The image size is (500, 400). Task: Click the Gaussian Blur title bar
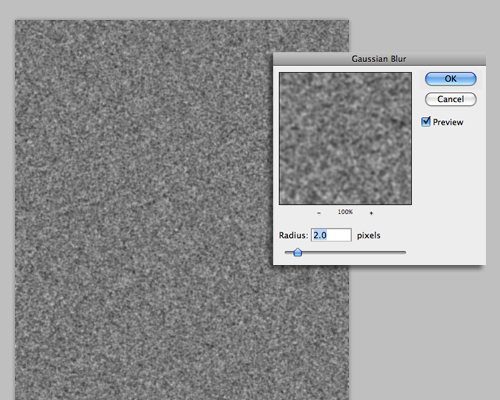point(379,59)
